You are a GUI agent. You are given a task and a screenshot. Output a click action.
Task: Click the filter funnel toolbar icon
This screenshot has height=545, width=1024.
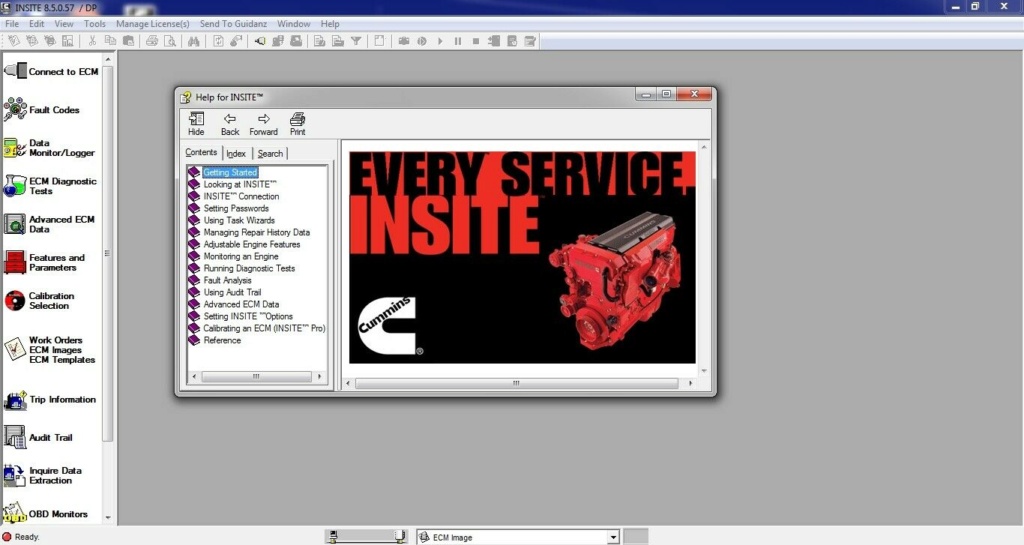[x=356, y=41]
